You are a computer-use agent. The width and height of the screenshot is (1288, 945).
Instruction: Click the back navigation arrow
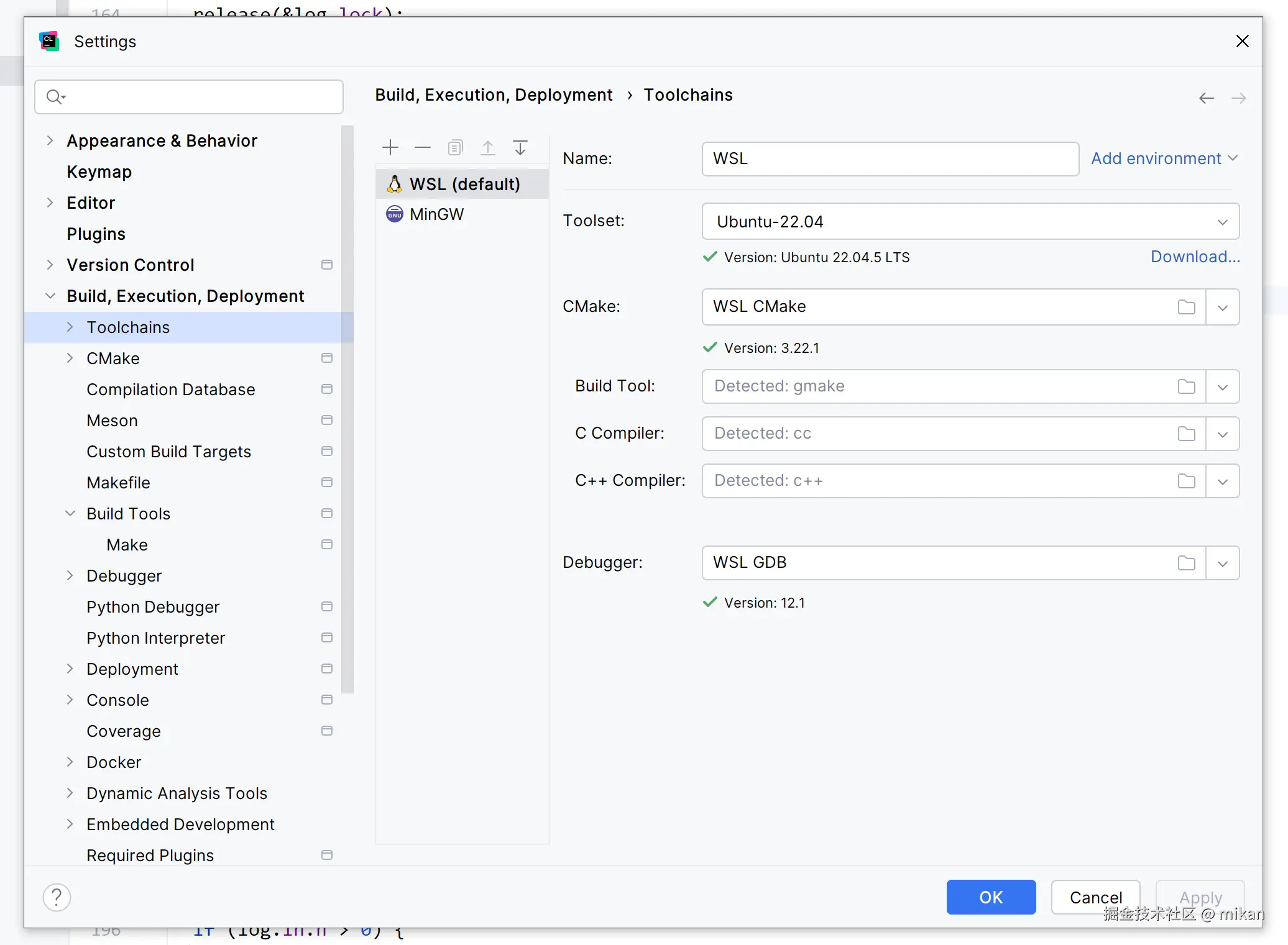1206,98
